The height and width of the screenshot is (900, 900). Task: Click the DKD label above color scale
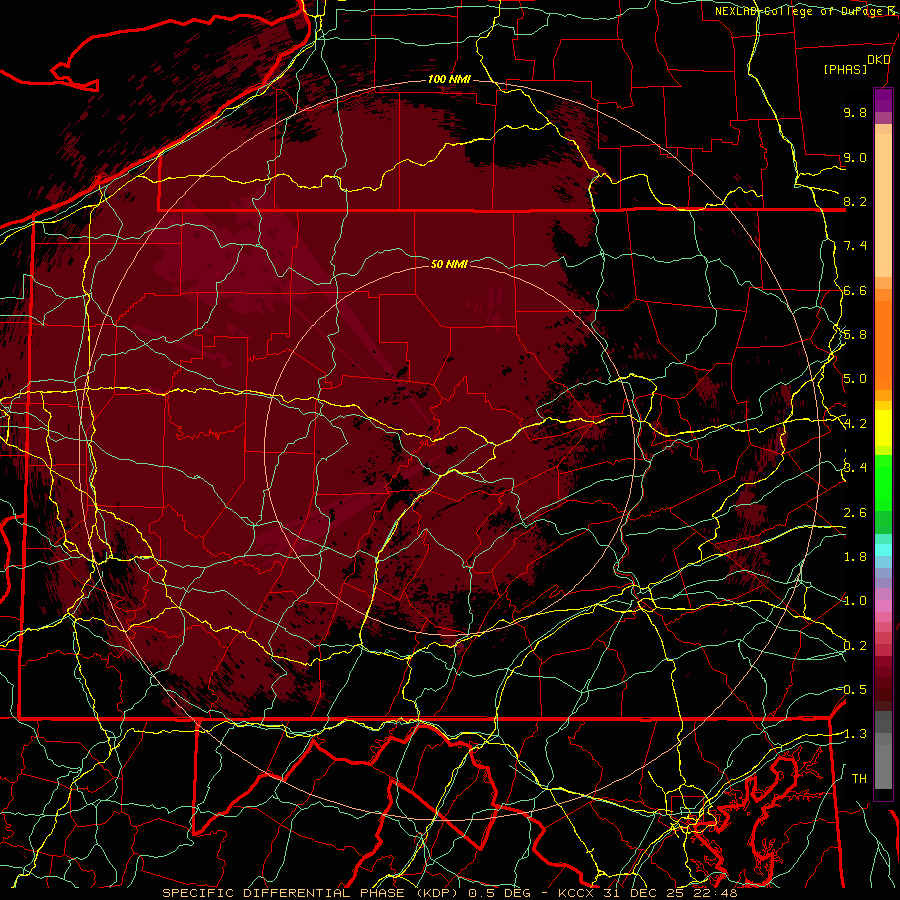[878, 60]
